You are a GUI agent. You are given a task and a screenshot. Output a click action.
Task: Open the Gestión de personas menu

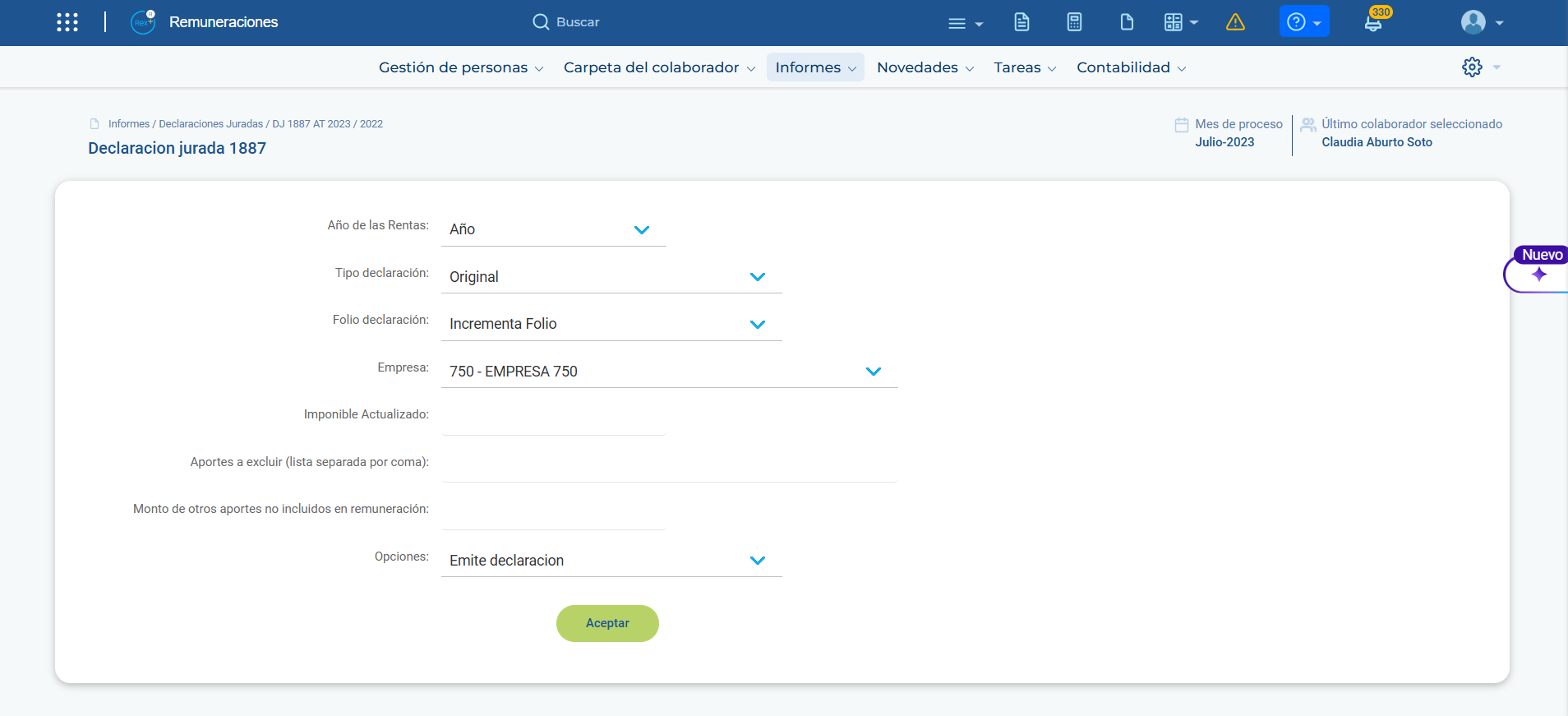[x=460, y=67]
